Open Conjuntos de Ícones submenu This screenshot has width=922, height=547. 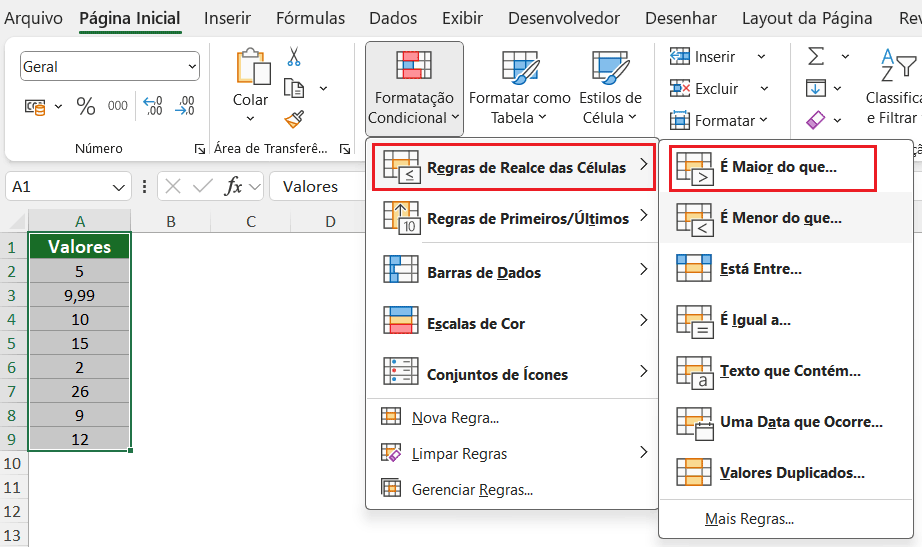pyautogui.click(x=514, y=374)
